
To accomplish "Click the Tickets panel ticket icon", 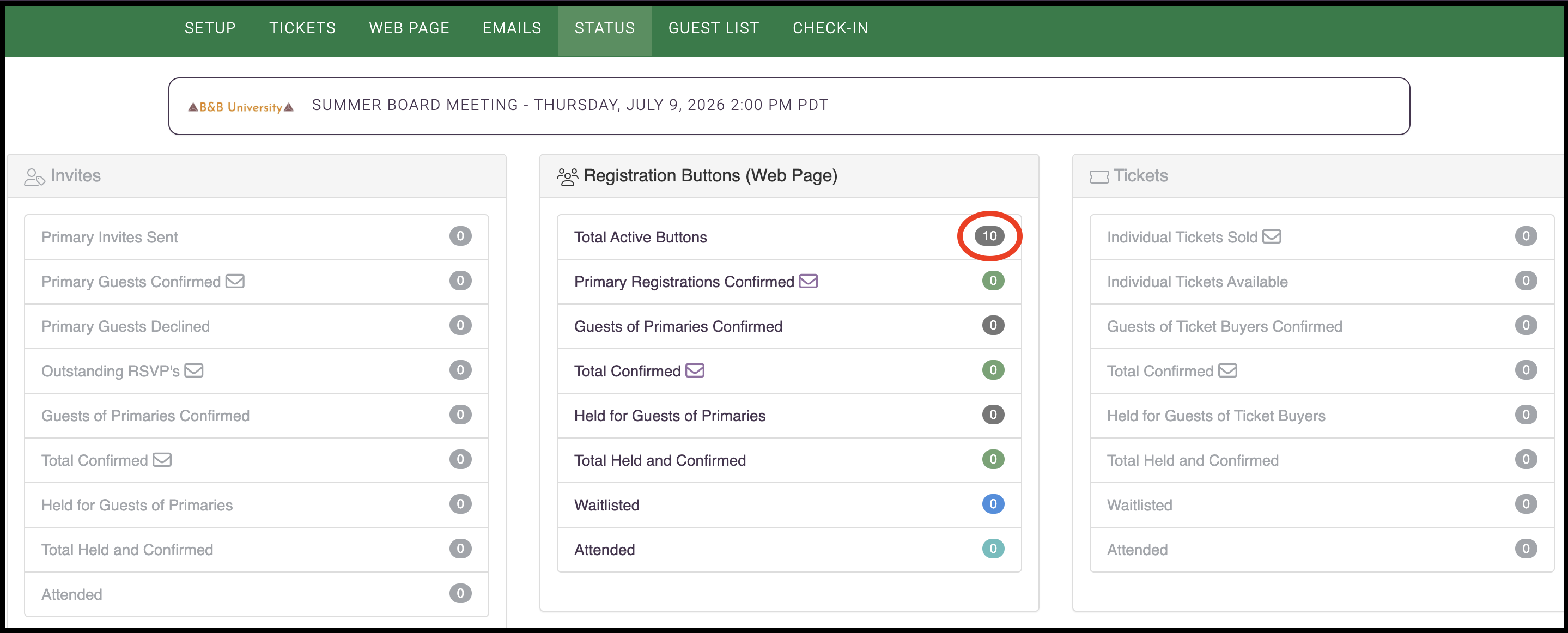I will [1099, 177].
